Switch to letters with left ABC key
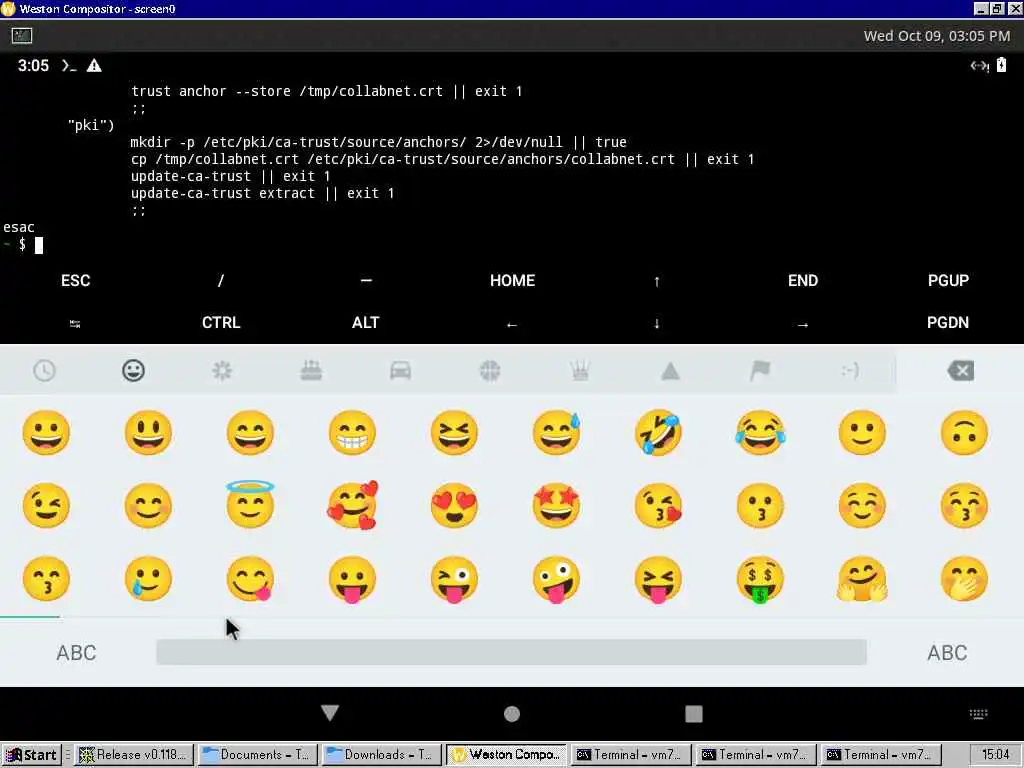1024x768 pixels. click(x=76, y=652)
